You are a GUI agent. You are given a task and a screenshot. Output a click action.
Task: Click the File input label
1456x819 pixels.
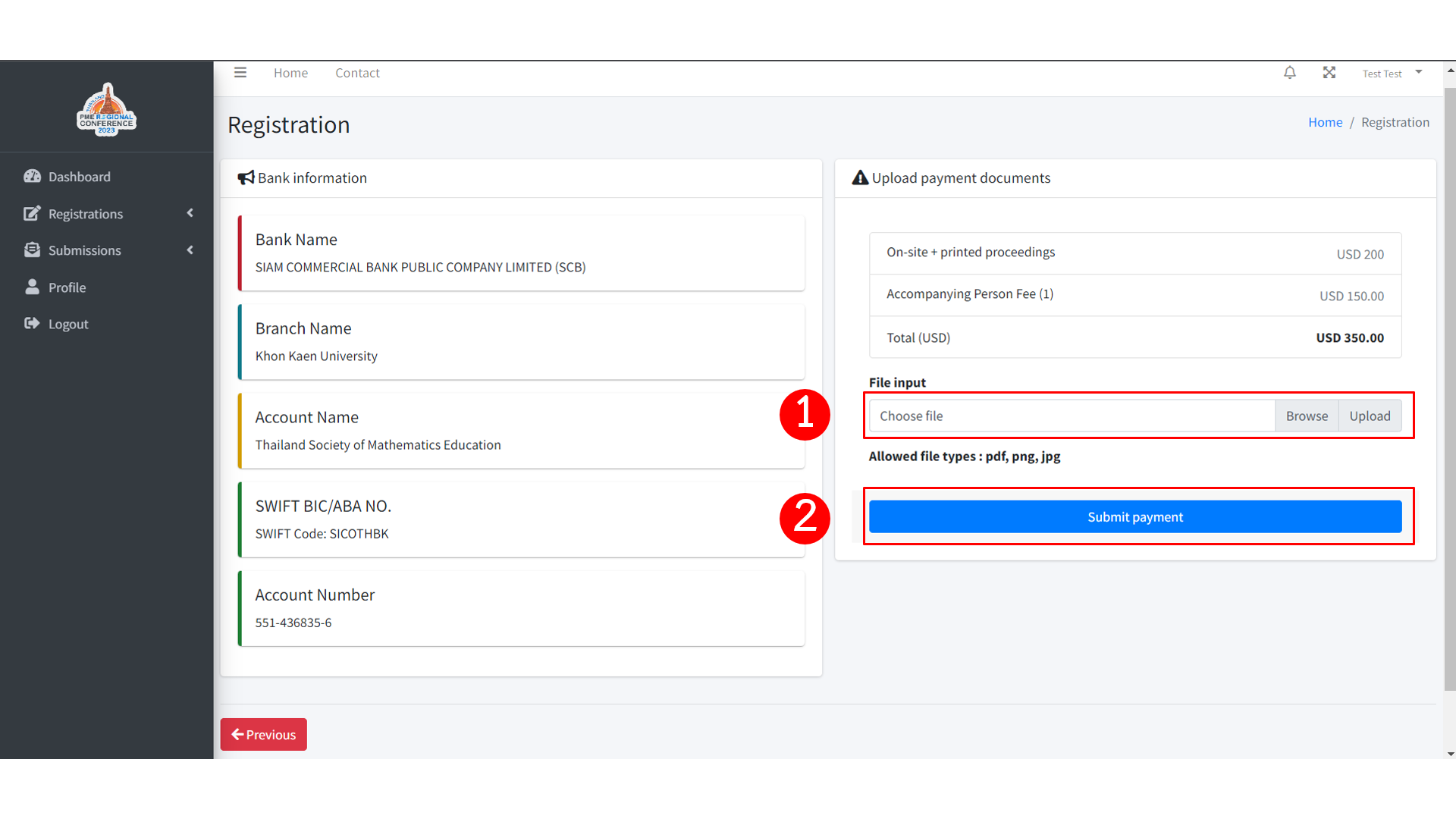pos(897,382)
